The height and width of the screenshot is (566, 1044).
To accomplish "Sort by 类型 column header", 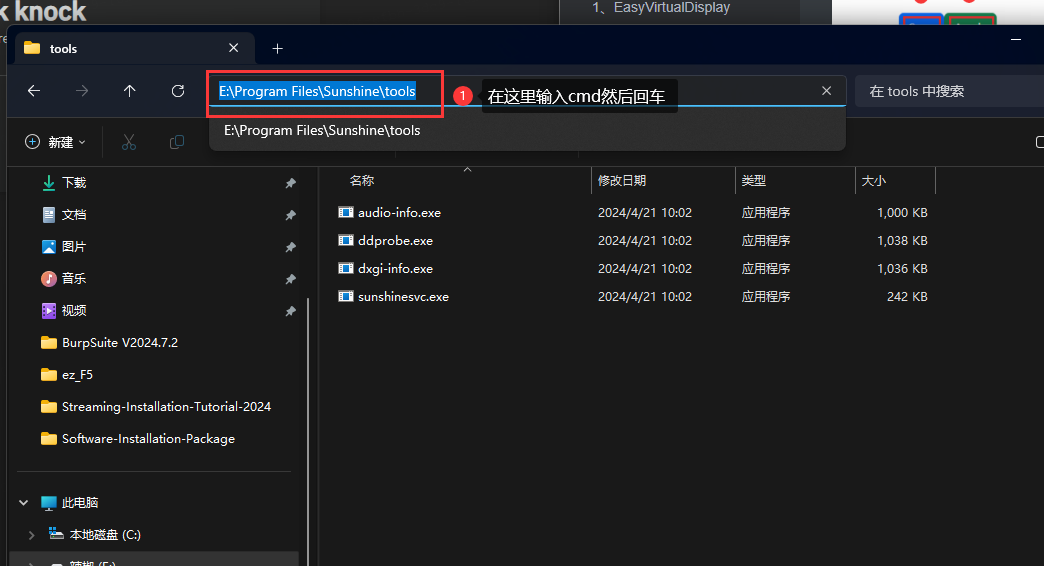I will (754, 180).
